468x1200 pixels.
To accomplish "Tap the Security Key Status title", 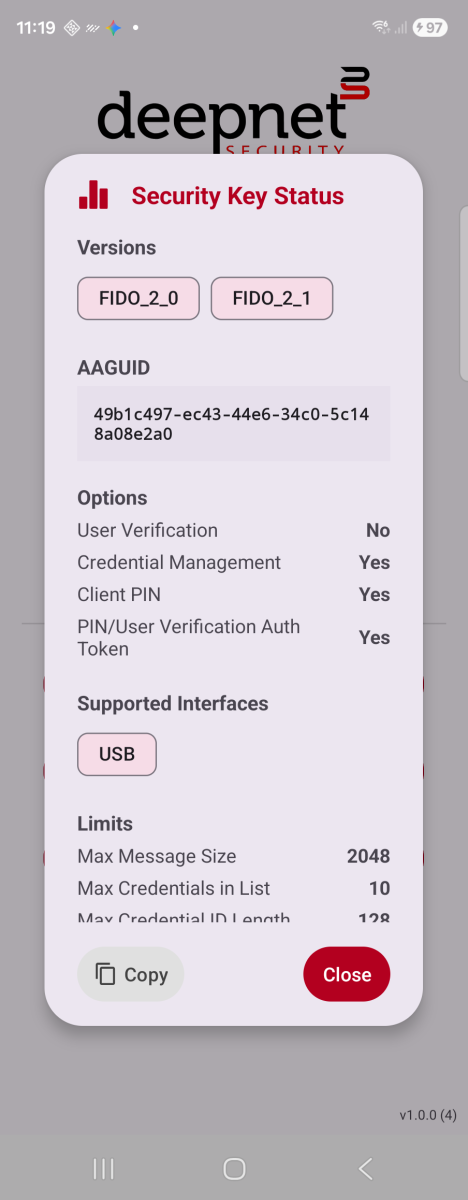I will coord(238,196).
